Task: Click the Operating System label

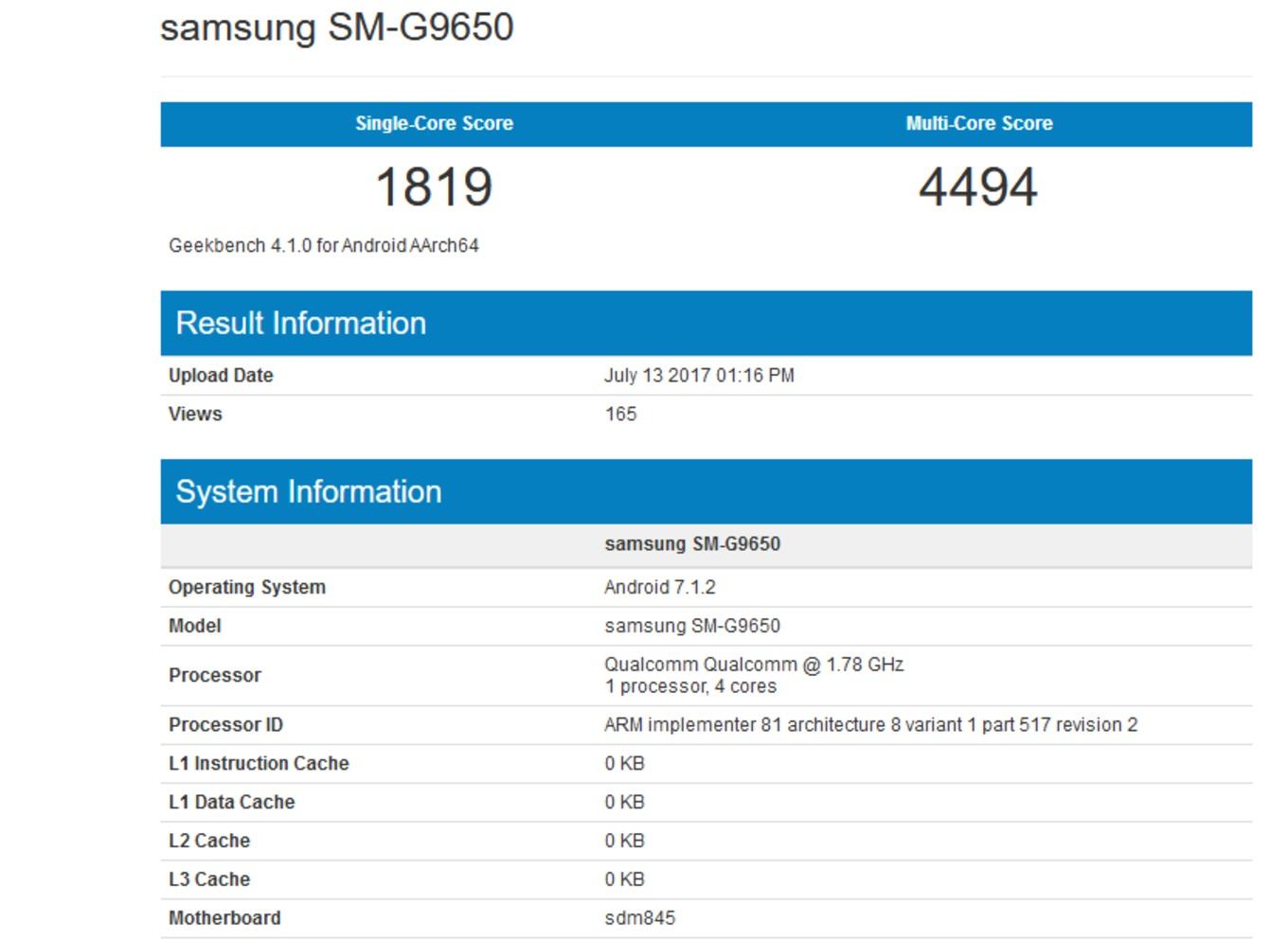Action: (247, 587)
